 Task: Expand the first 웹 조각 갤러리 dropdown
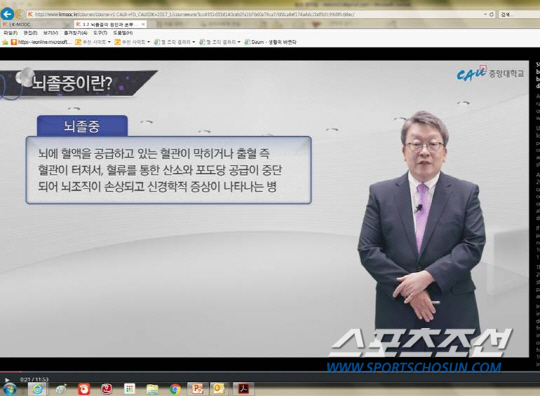pyautogui.click(x=194, y=42)
